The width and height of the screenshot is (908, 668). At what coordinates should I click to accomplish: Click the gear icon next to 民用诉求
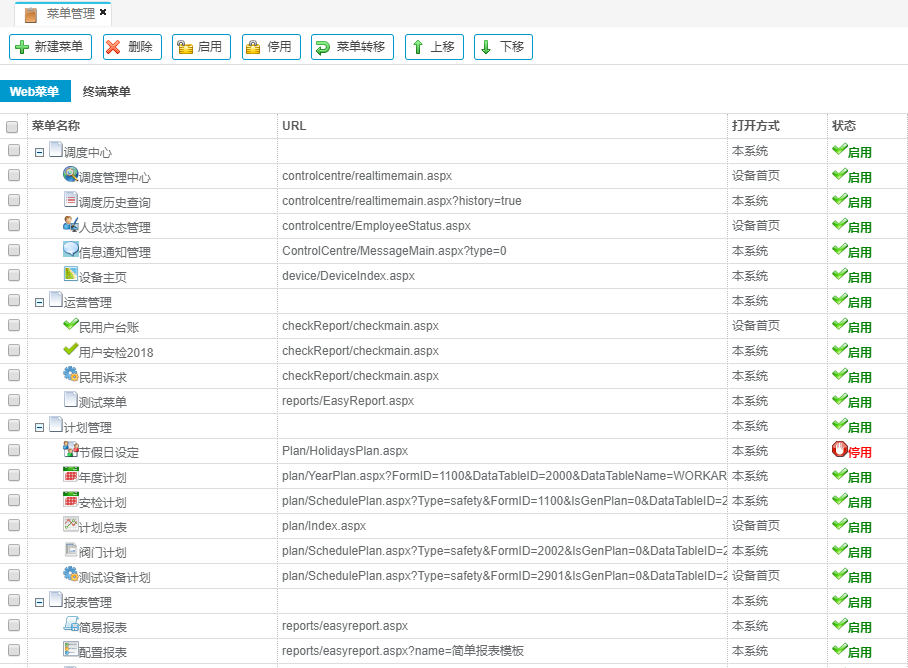70,374
